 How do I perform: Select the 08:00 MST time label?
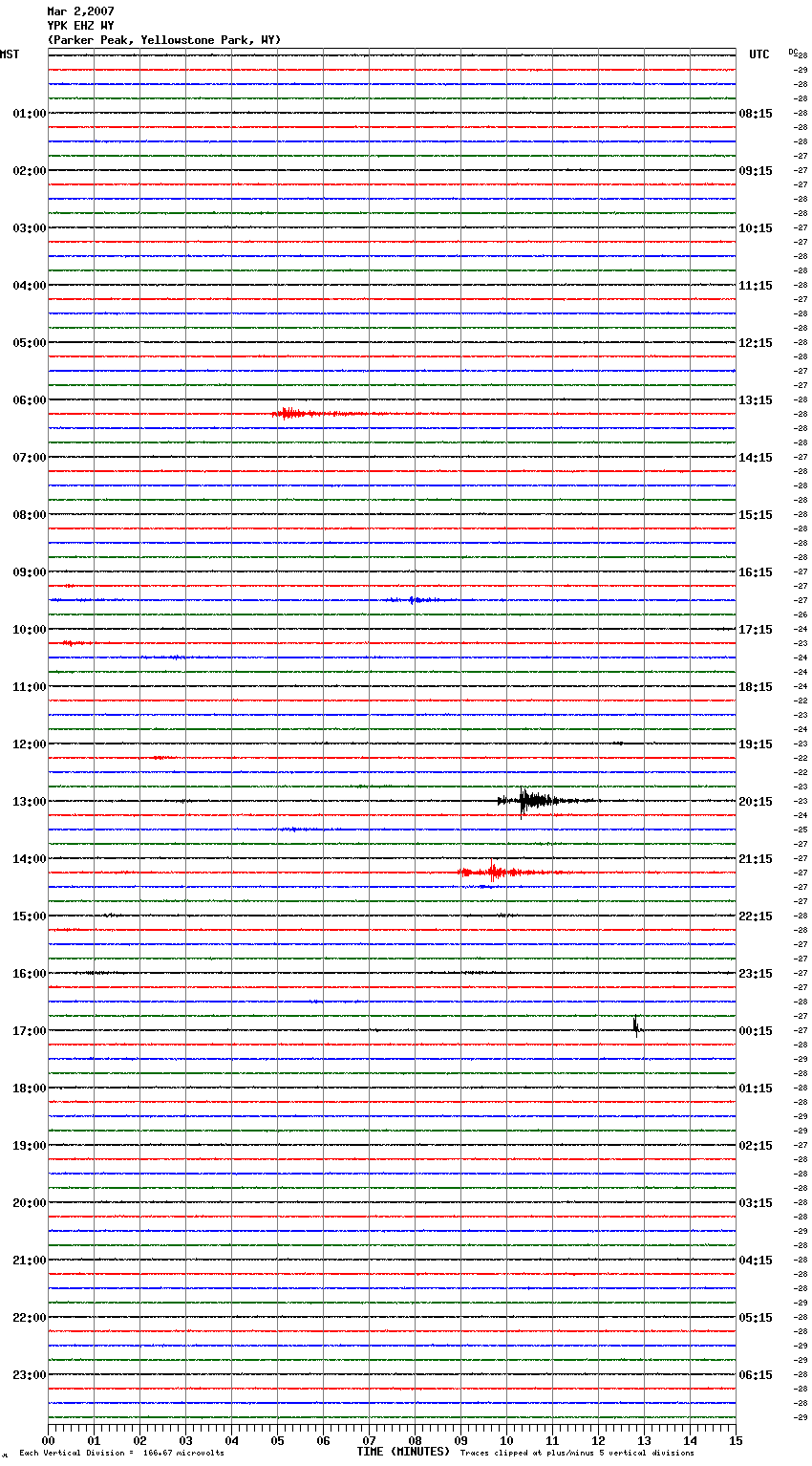click(30, 515)
